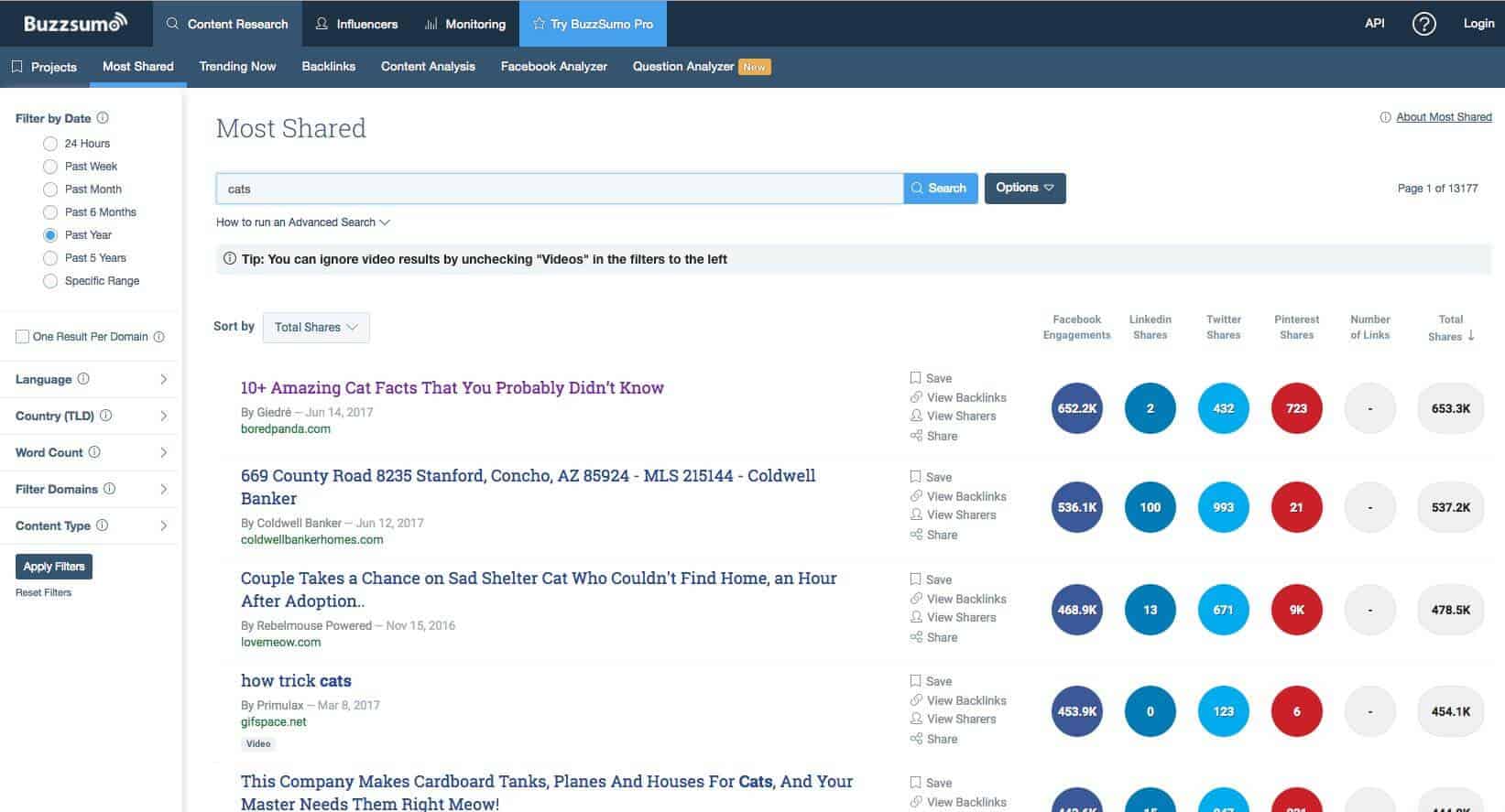Click the Twitter shares circle showing 123
The image size is (1505, 812).
point(1224,711)
